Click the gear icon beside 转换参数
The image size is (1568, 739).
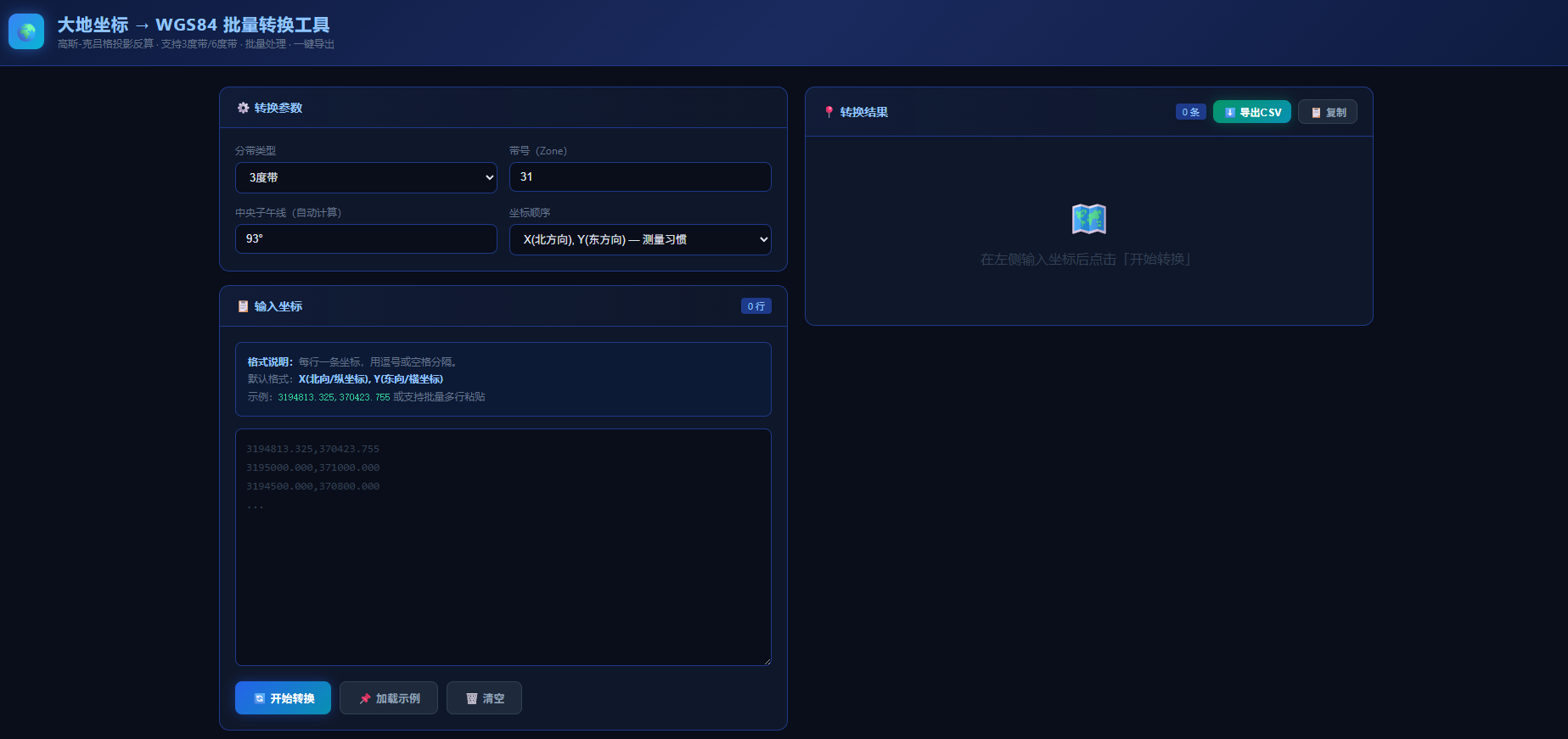pyautogui.click(x=244, y=108)
